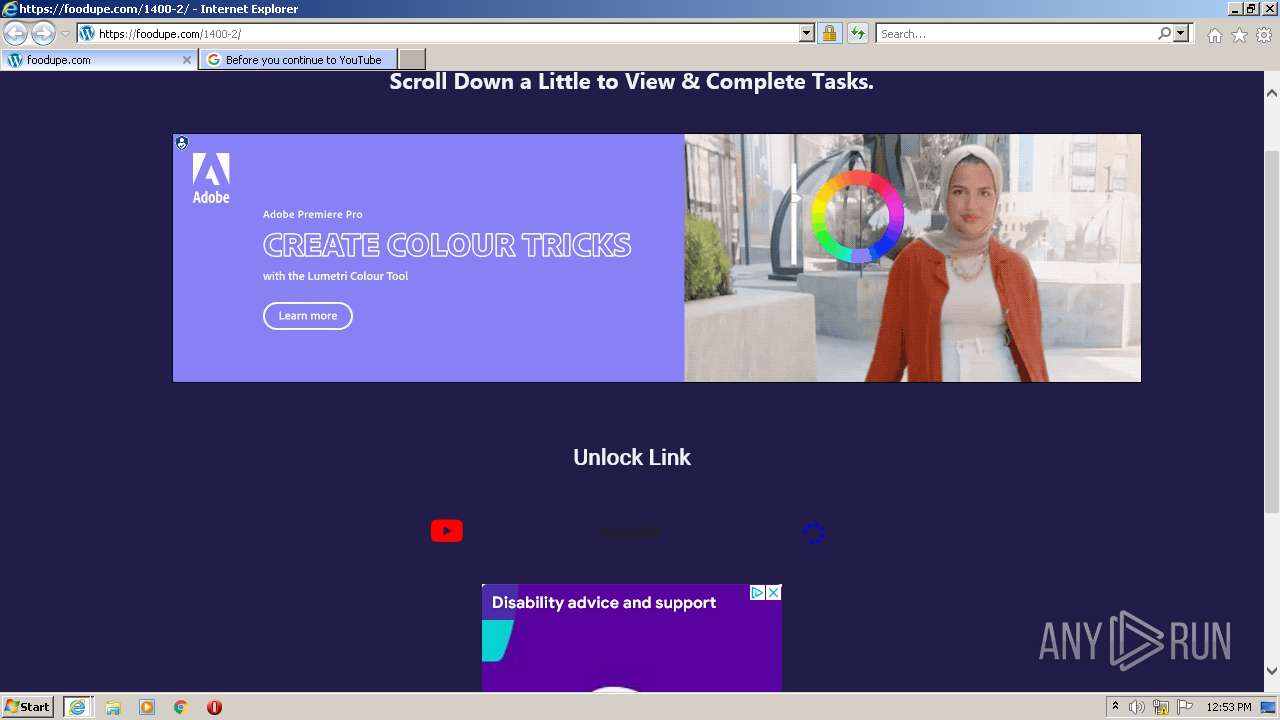
Task: Click the security lock icon in address bar
Action: pos(829,33)
